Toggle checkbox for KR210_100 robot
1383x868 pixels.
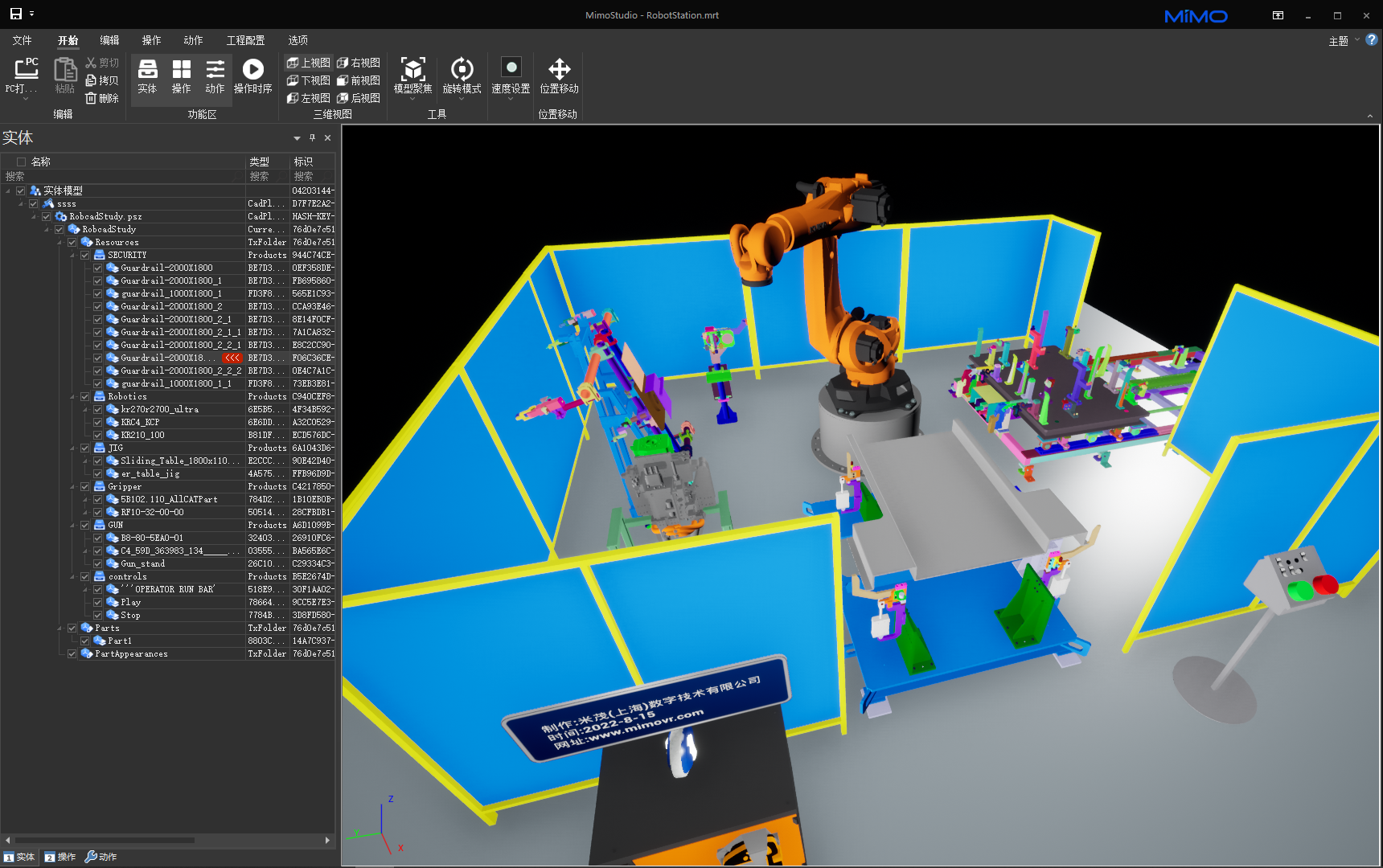click(x=98, y=436)
